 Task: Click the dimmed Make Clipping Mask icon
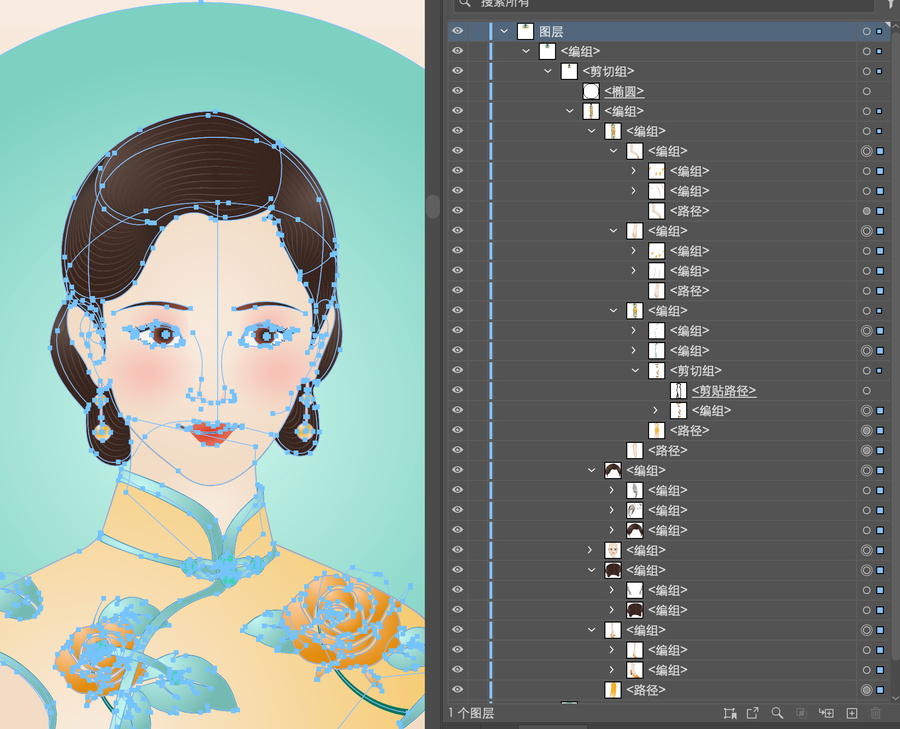click(x=801, y=713)
